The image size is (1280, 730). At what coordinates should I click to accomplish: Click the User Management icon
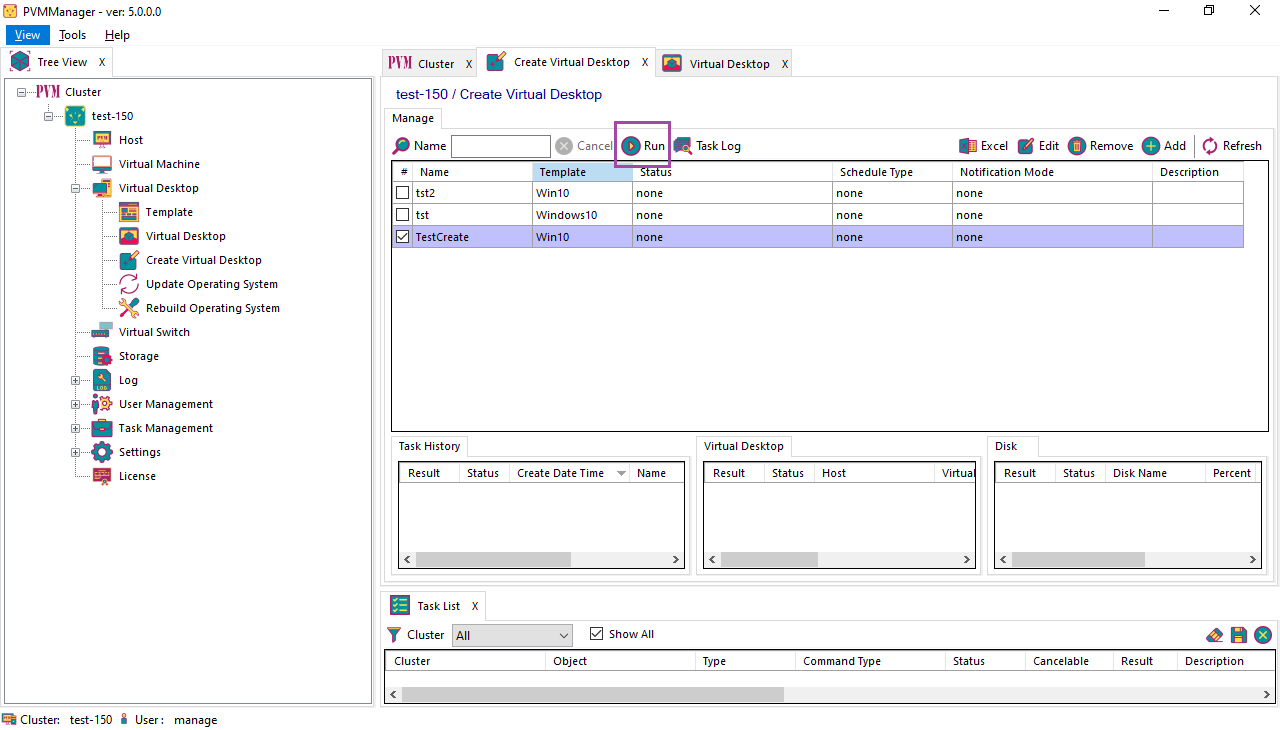102,404
